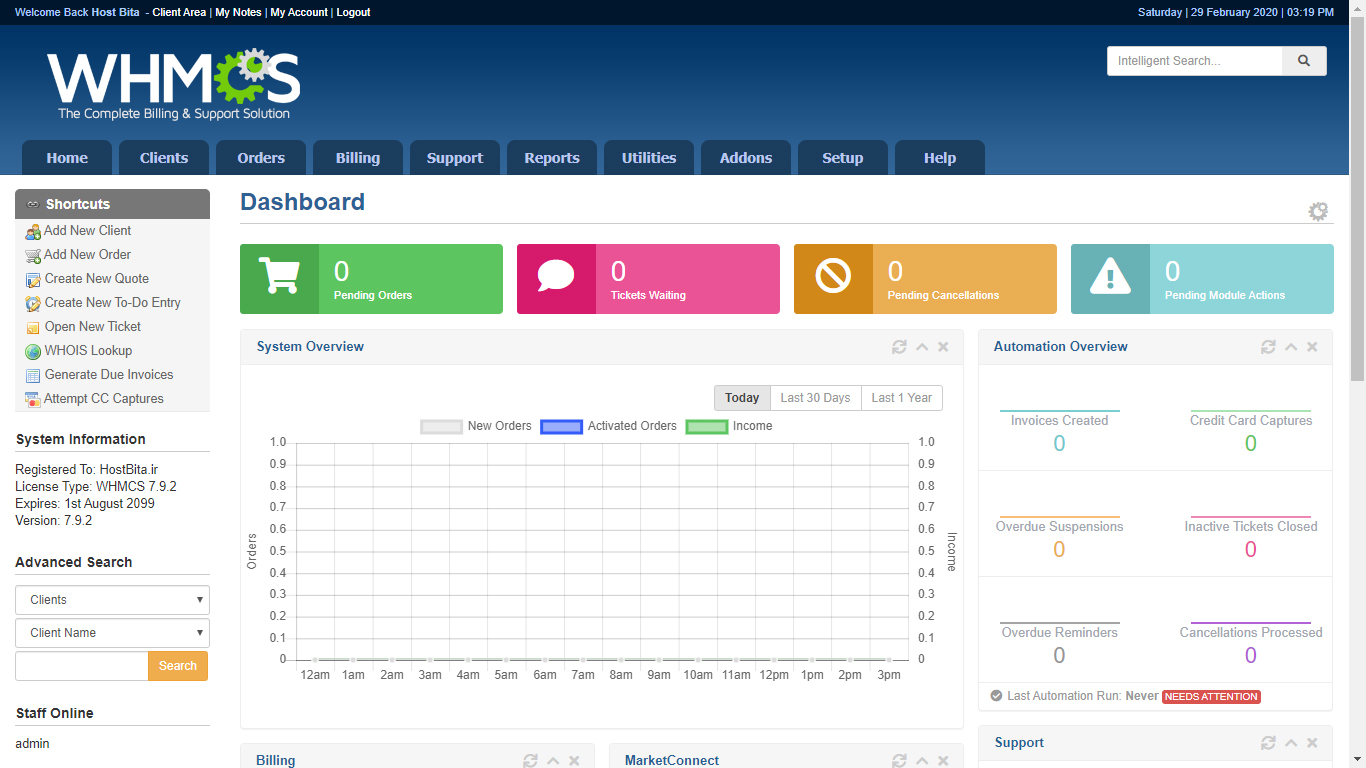
Task: Open the Help navigation menu
Action: (x=940, y=158)
